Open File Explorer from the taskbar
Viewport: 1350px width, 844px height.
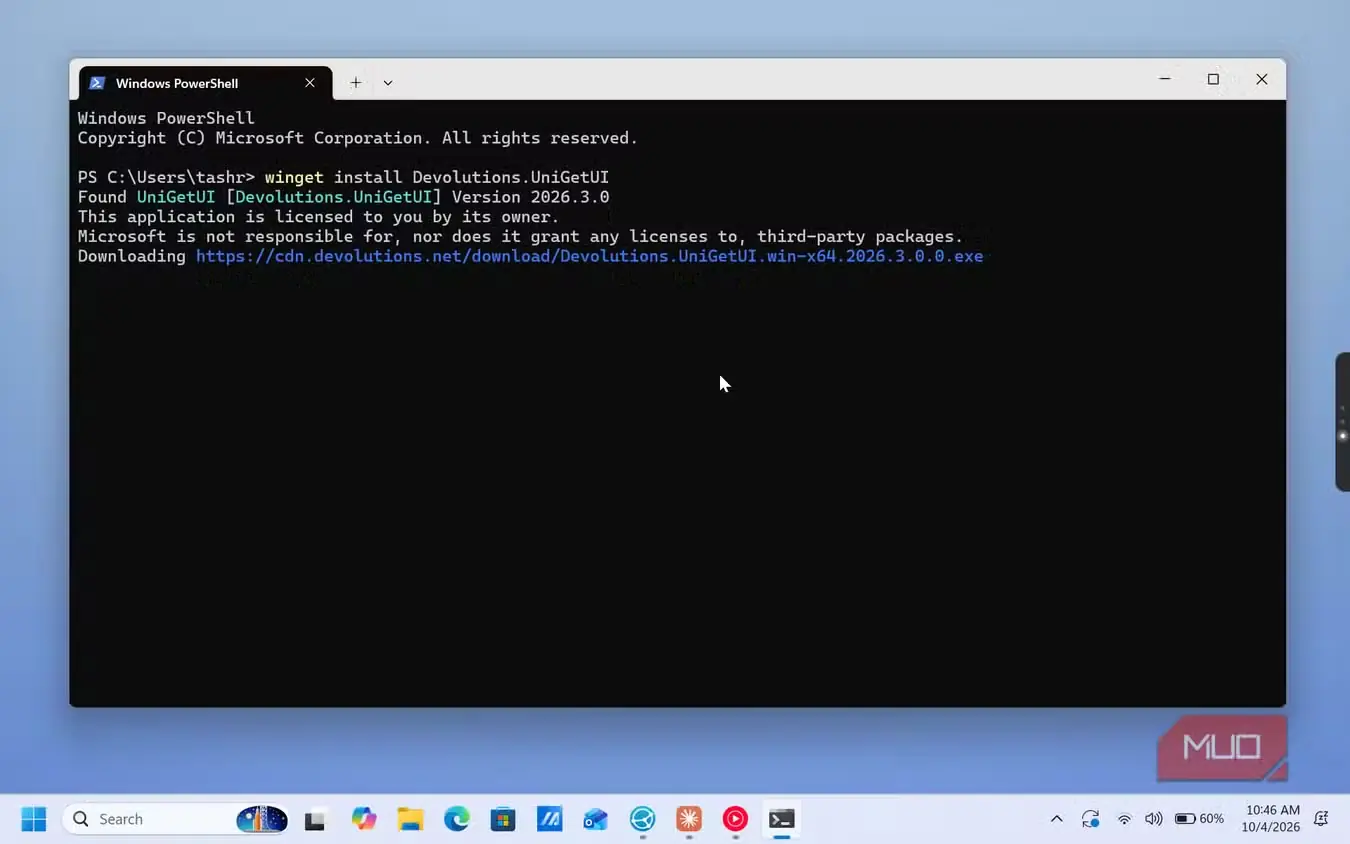(x=410, y=819)
